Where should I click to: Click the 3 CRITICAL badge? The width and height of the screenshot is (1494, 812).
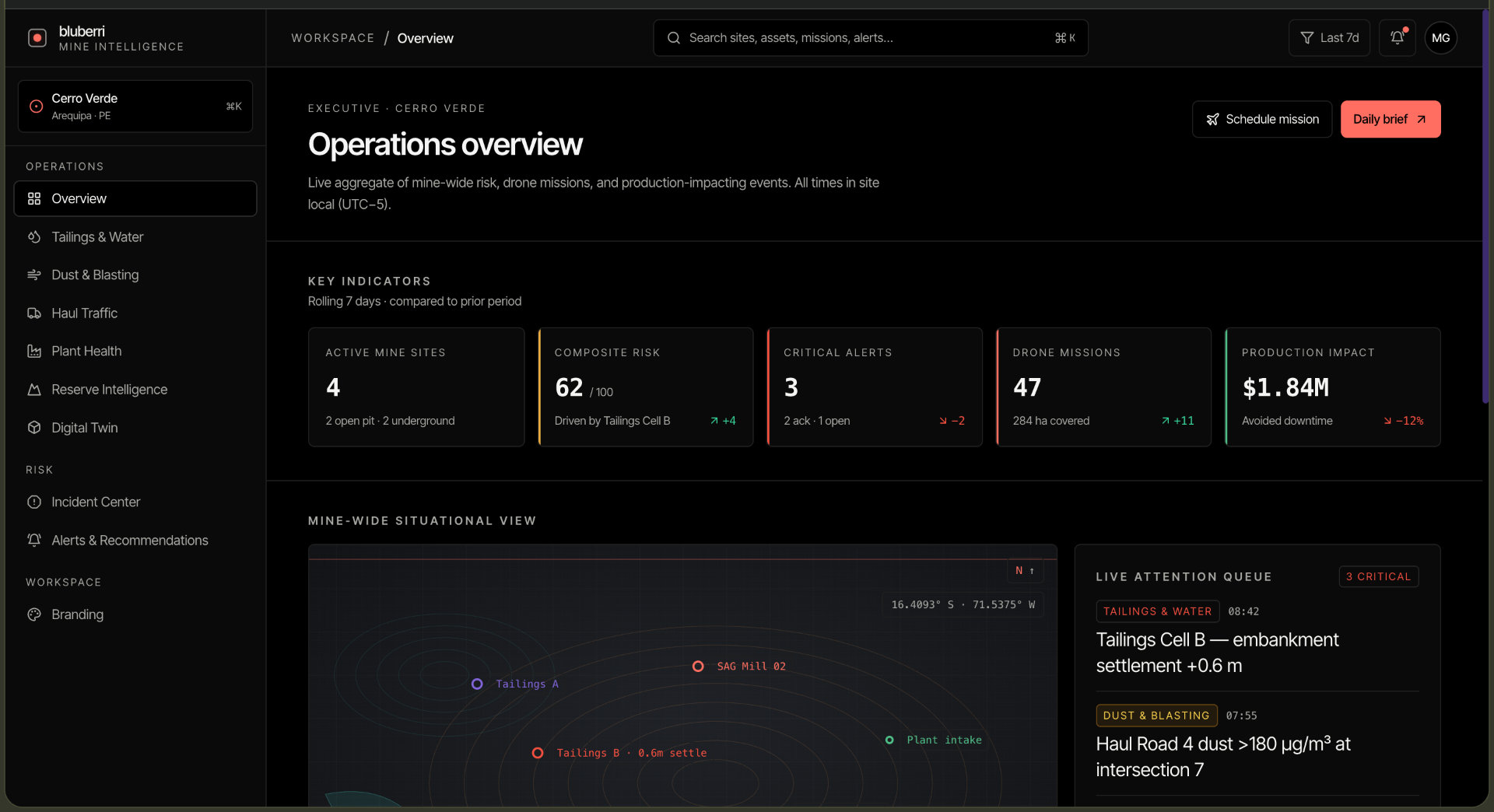click(1378, 576)
